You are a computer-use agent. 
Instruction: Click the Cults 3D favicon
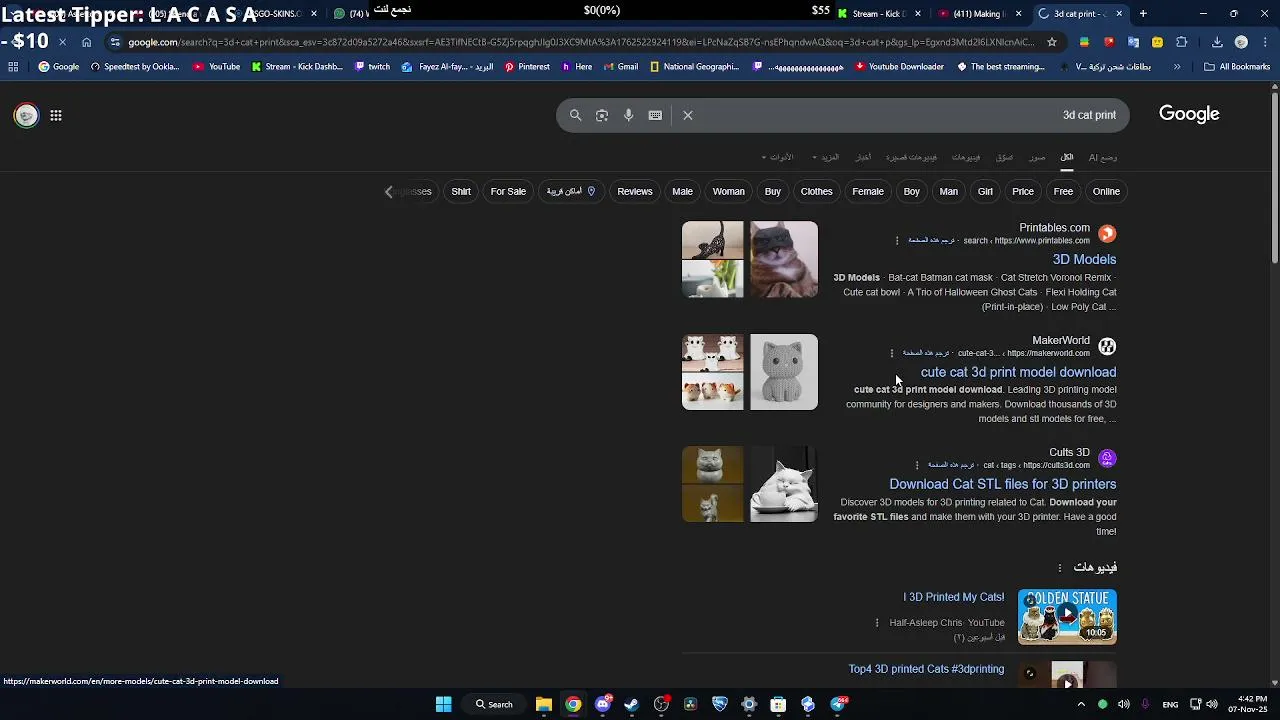point(1107,458)
